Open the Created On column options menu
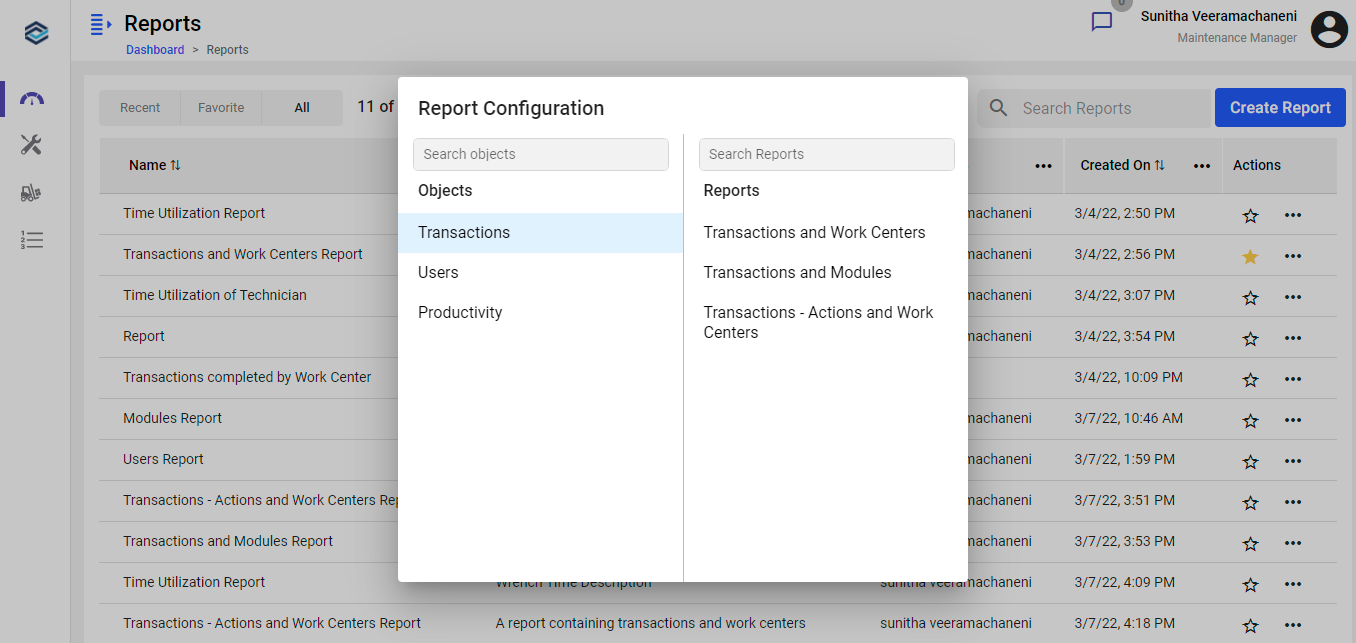Image resolution: width=1356 pixels, height=643 pixels. (1202, 166)
